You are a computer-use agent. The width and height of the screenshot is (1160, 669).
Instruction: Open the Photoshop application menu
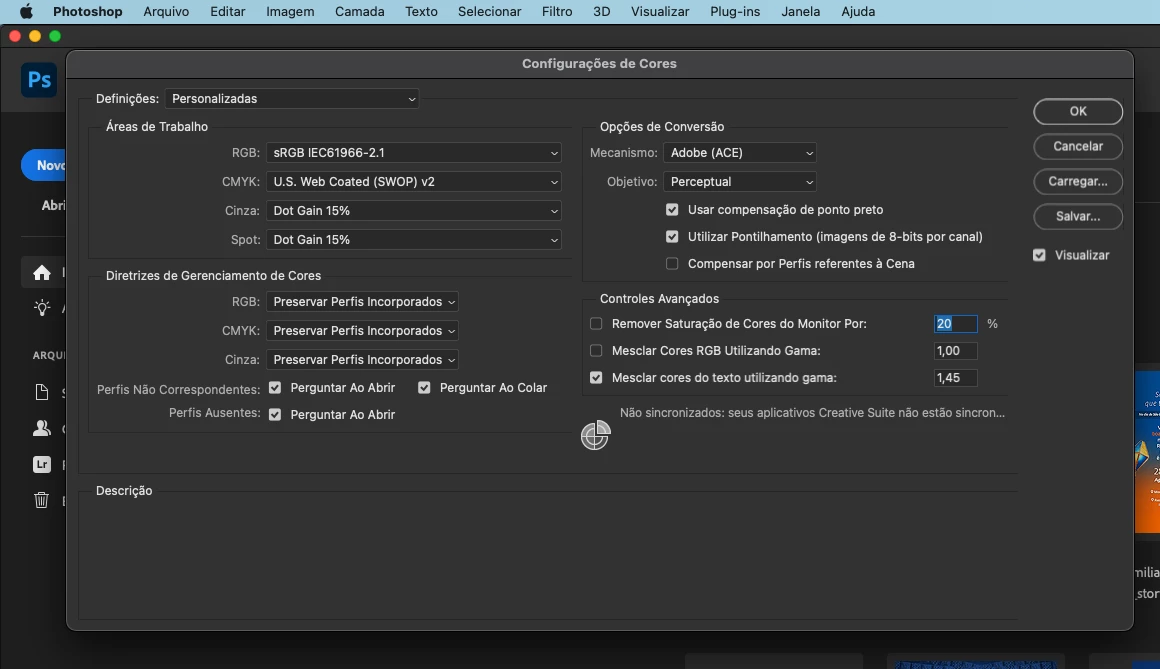tap(87, 12)
